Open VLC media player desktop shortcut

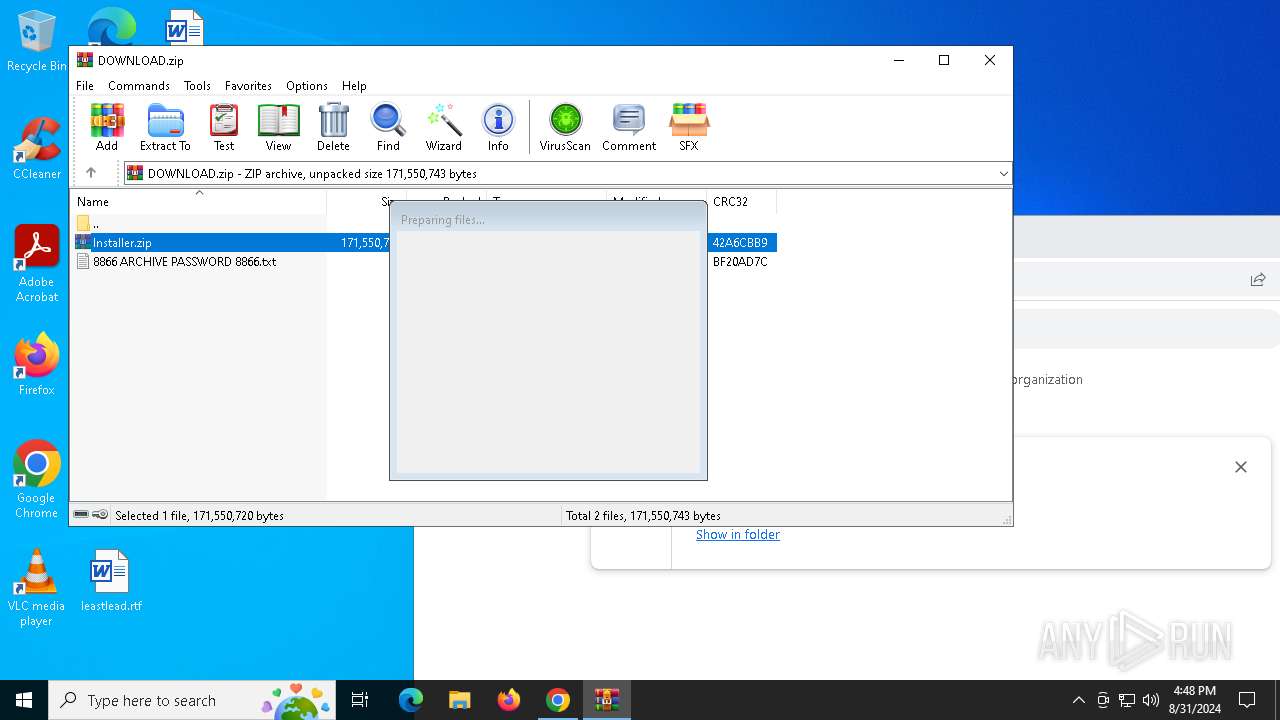click(37, 588)
